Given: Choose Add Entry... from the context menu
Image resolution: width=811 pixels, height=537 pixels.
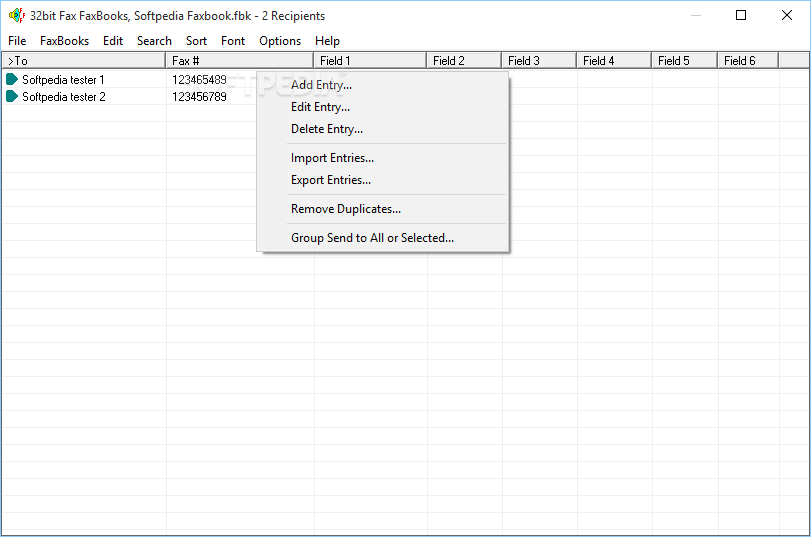Looking at the screenshot, I should [x=383, y=85].
